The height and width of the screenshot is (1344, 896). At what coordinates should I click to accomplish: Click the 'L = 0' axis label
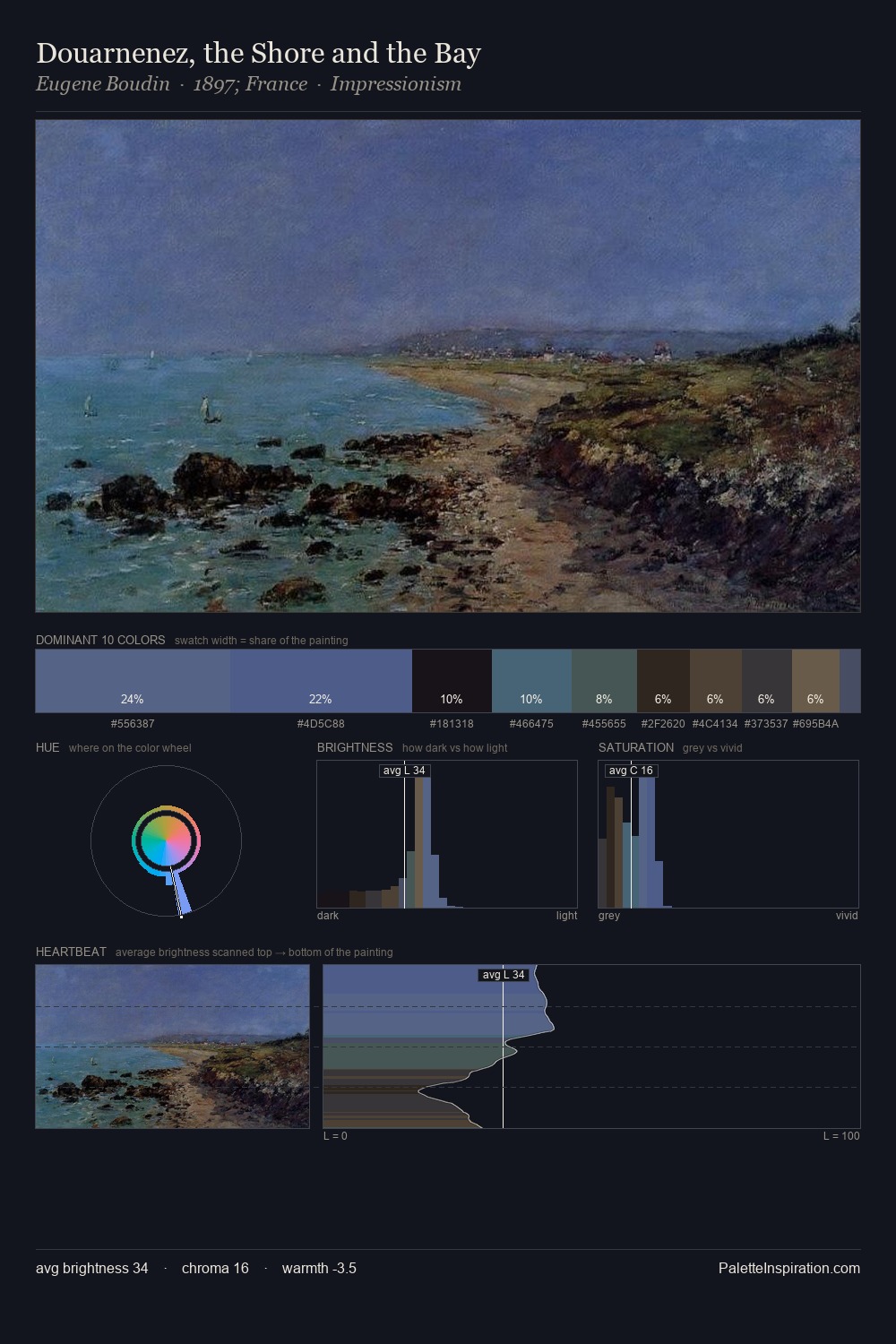pyautogui.click(x=335, y=1136)
